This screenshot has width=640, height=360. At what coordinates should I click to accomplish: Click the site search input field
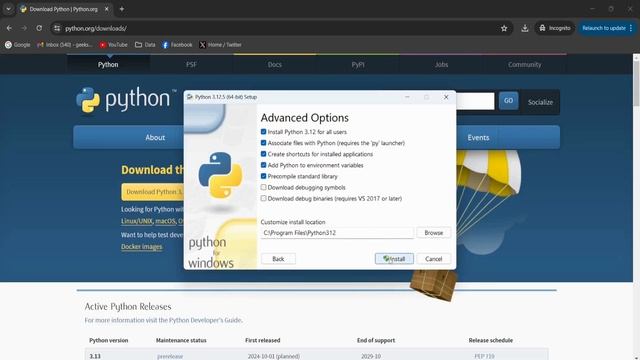(x=475, y=101)
